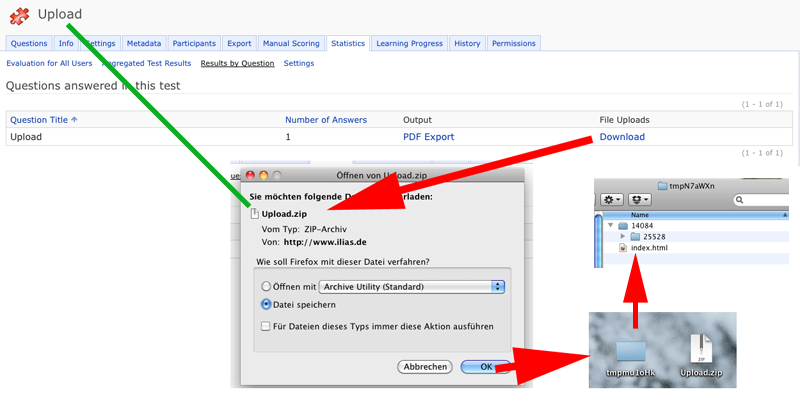
Task: Open the Questions tab
Action: [29, 43]
